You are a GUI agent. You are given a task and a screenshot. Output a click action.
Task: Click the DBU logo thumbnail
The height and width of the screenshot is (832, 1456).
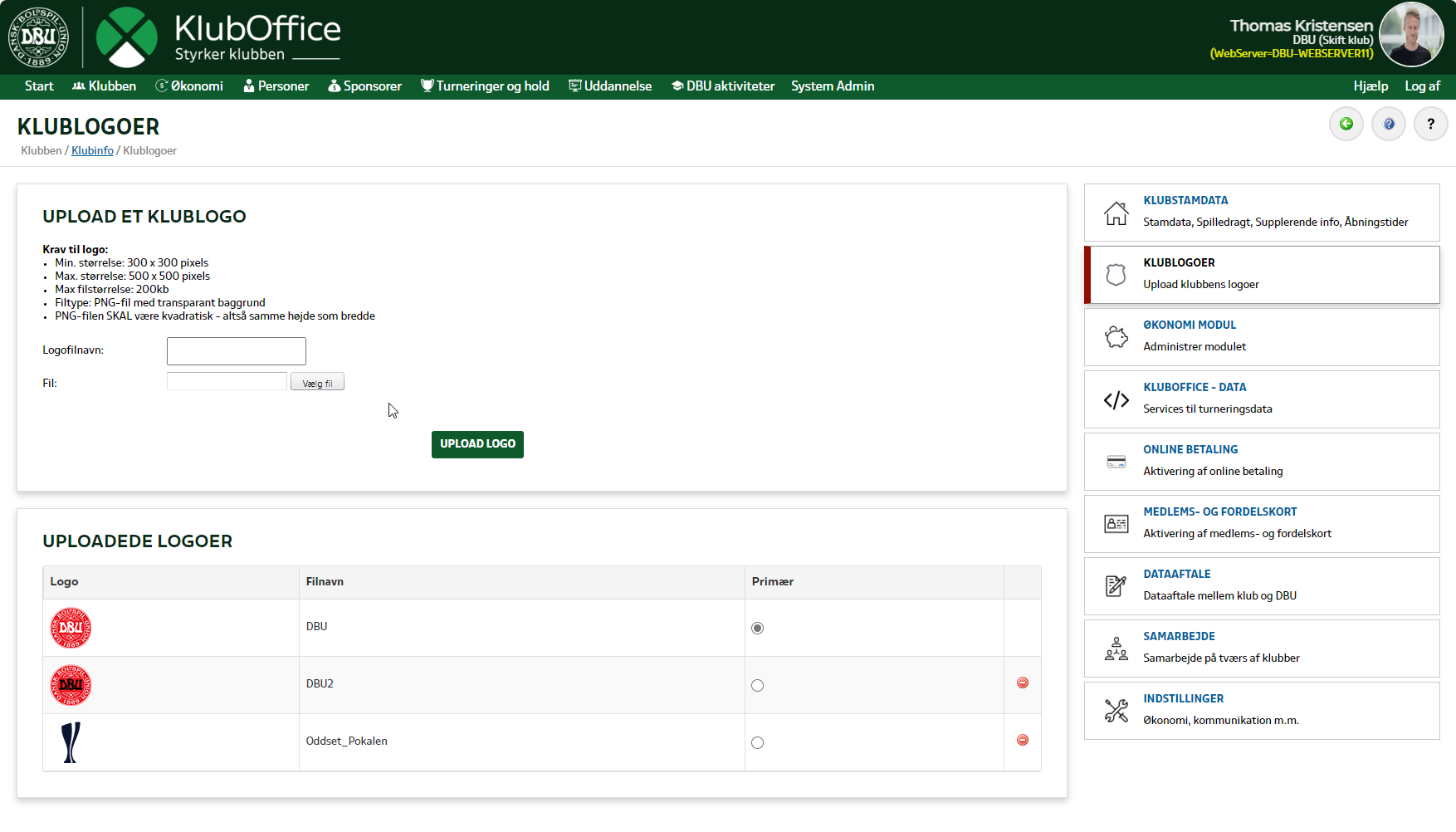tap(71, 628)
